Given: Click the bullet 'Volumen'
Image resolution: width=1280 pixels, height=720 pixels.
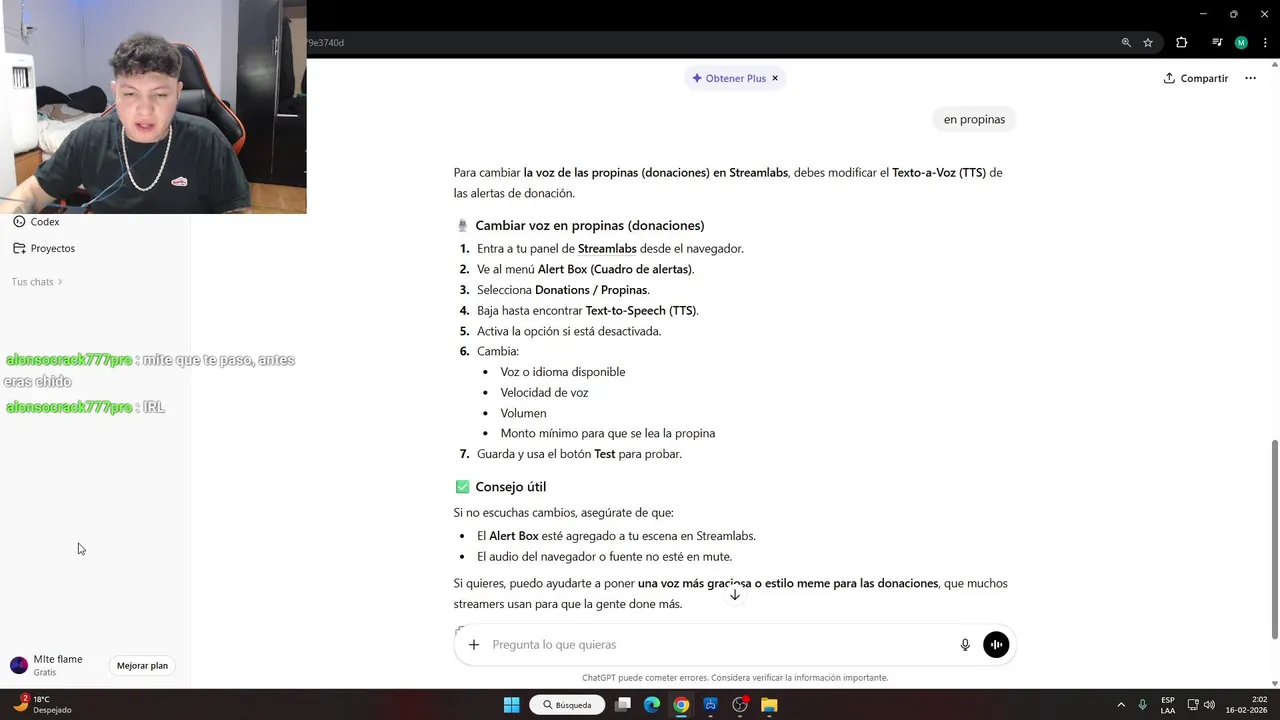Looking at the screenshot, I should pos(523,413).
